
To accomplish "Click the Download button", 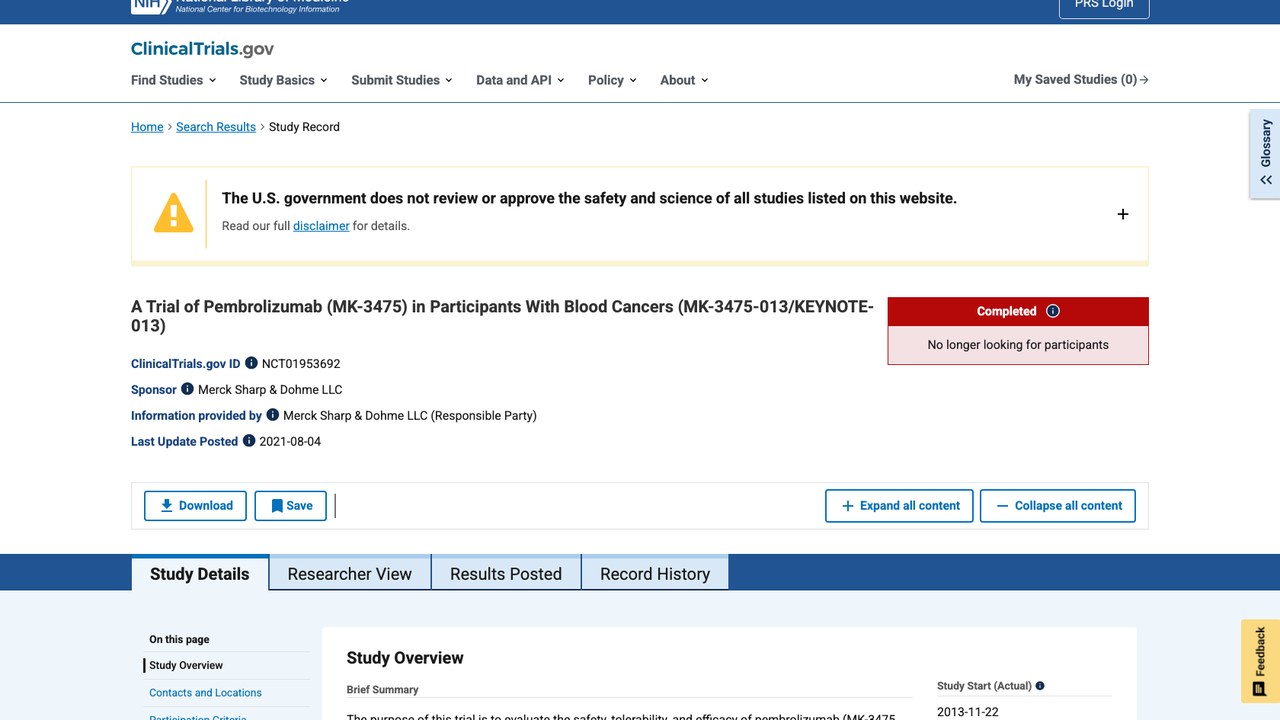I will (195, 506).
